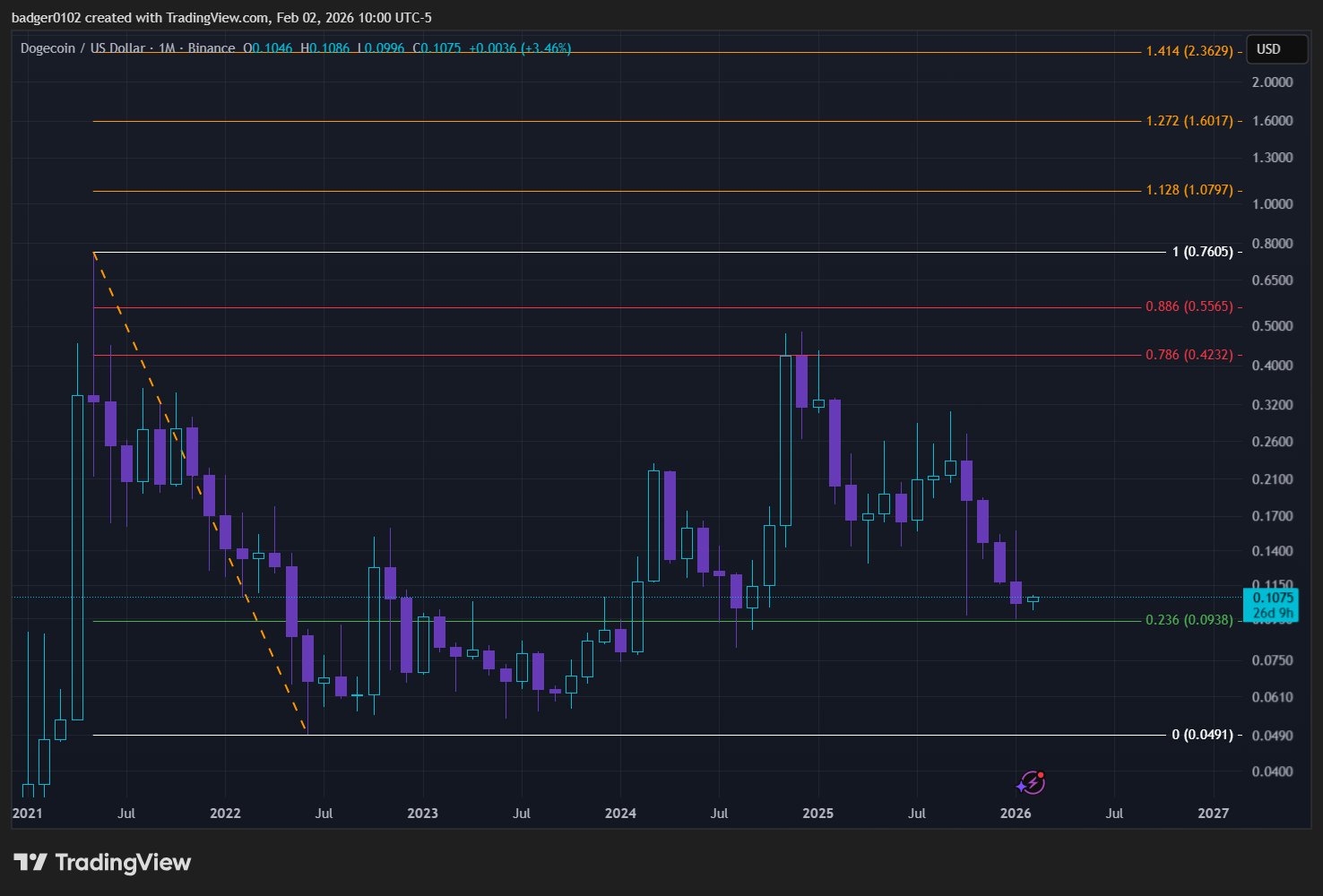Click the TradingView wordmark text
The height and width of the screenshot is (896, 1323).
(x=123, y=863)
